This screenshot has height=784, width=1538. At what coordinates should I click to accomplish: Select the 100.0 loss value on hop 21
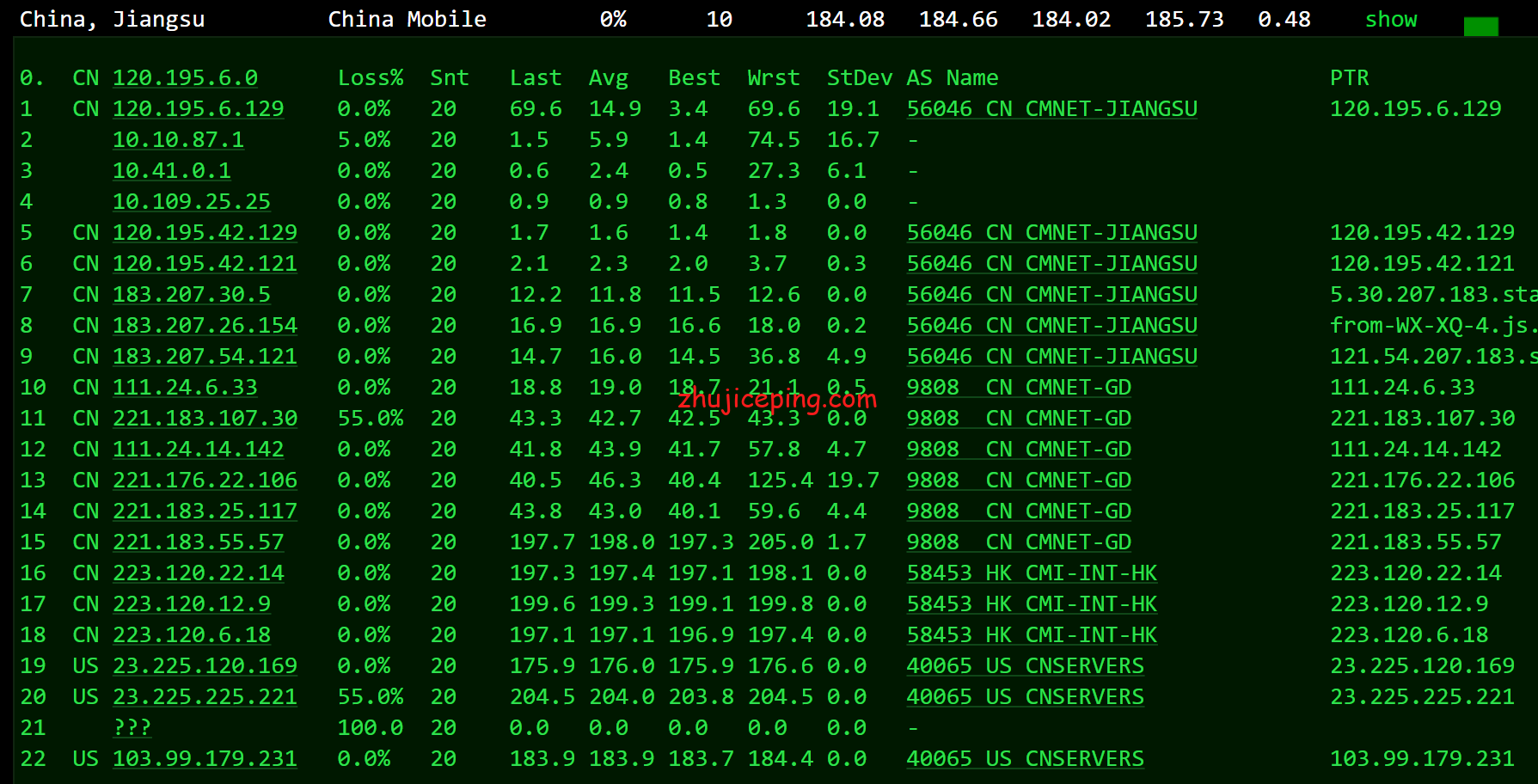[x=371, y=727]
